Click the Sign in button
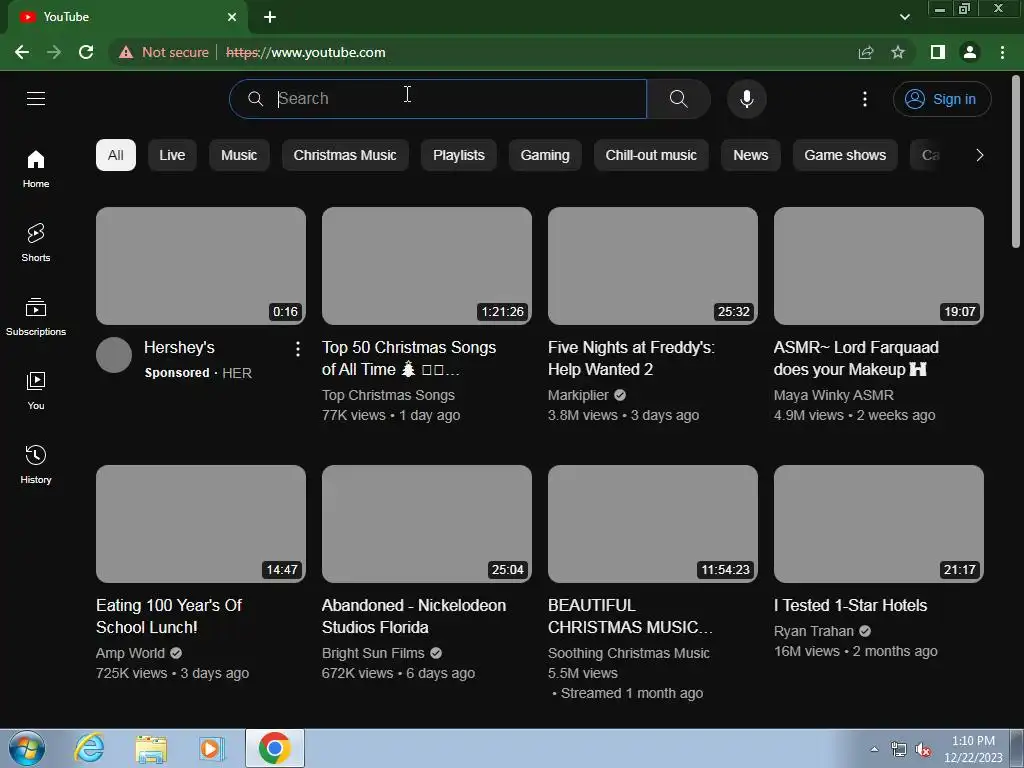The height and width of the screenshot is (768, 1024). [x=942, y=99]
